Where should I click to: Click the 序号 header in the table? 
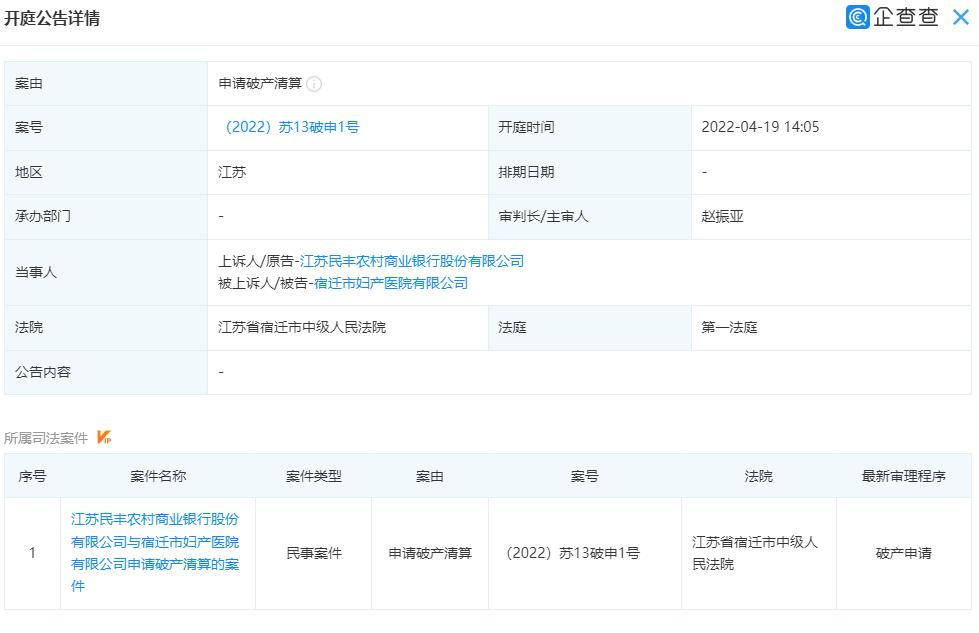pyautogui.click(x=33, y=476)
